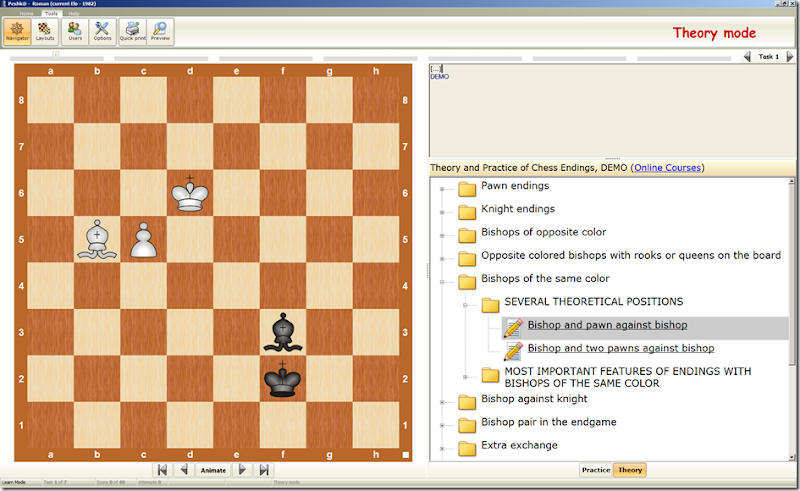Click the DEMO text in notation pane

[439, 77]
